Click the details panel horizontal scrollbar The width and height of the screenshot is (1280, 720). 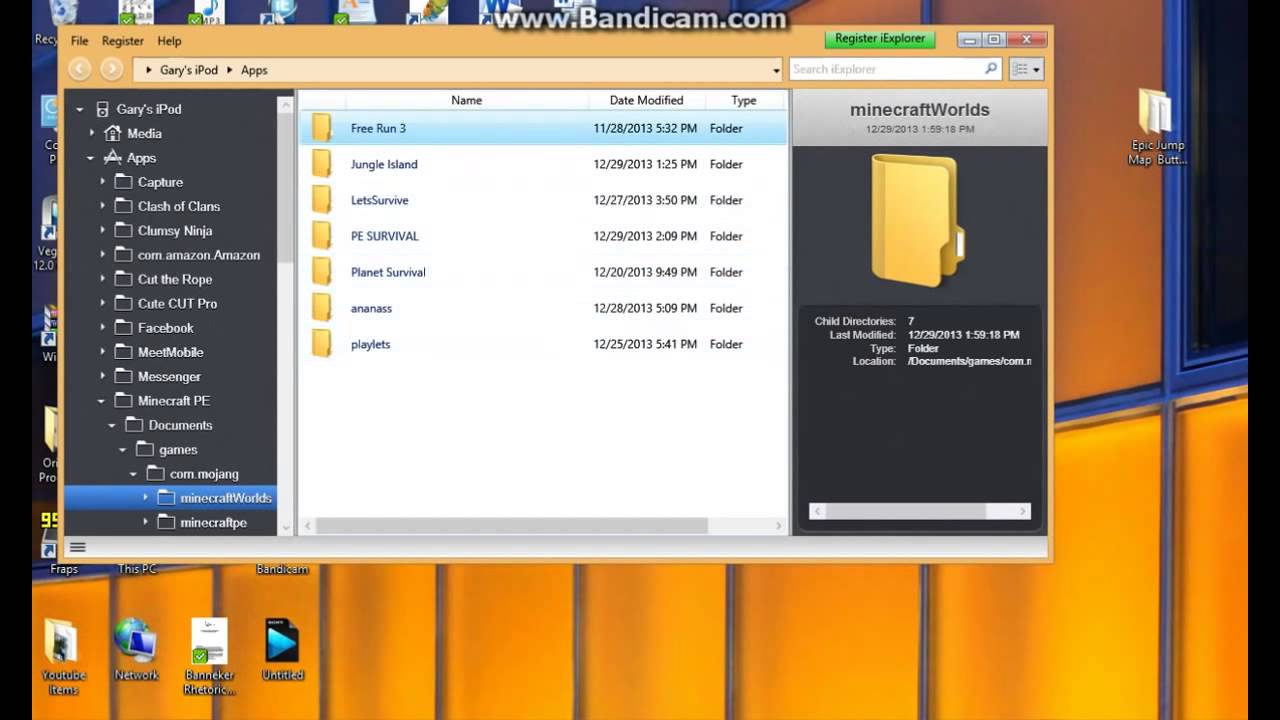(x=906, y=511)
